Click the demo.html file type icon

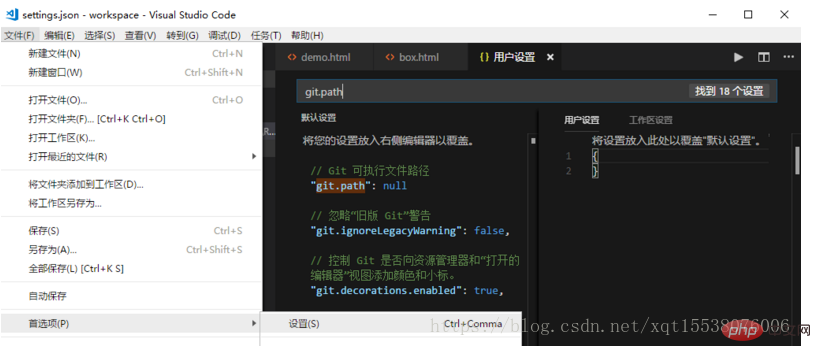[292, 57]
